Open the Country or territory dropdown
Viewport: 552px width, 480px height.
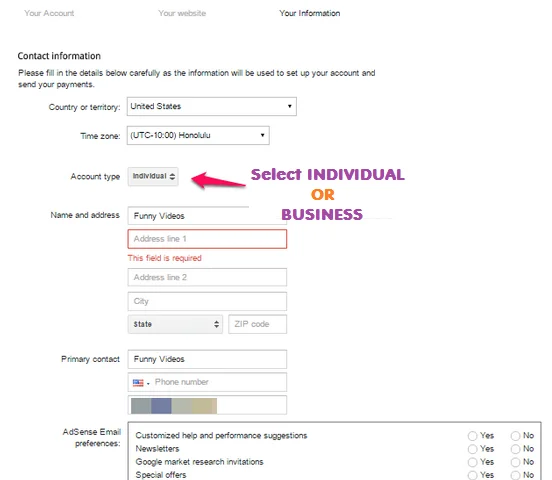[212, 106]
